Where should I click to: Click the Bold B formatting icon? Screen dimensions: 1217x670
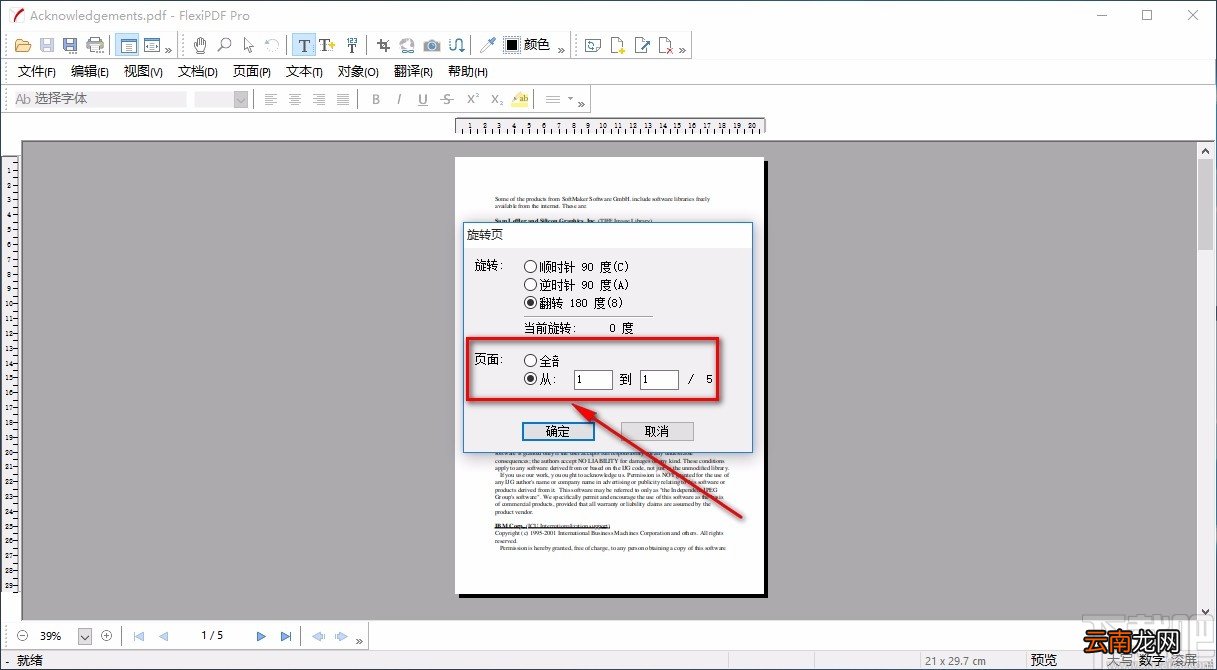[376, 99]
